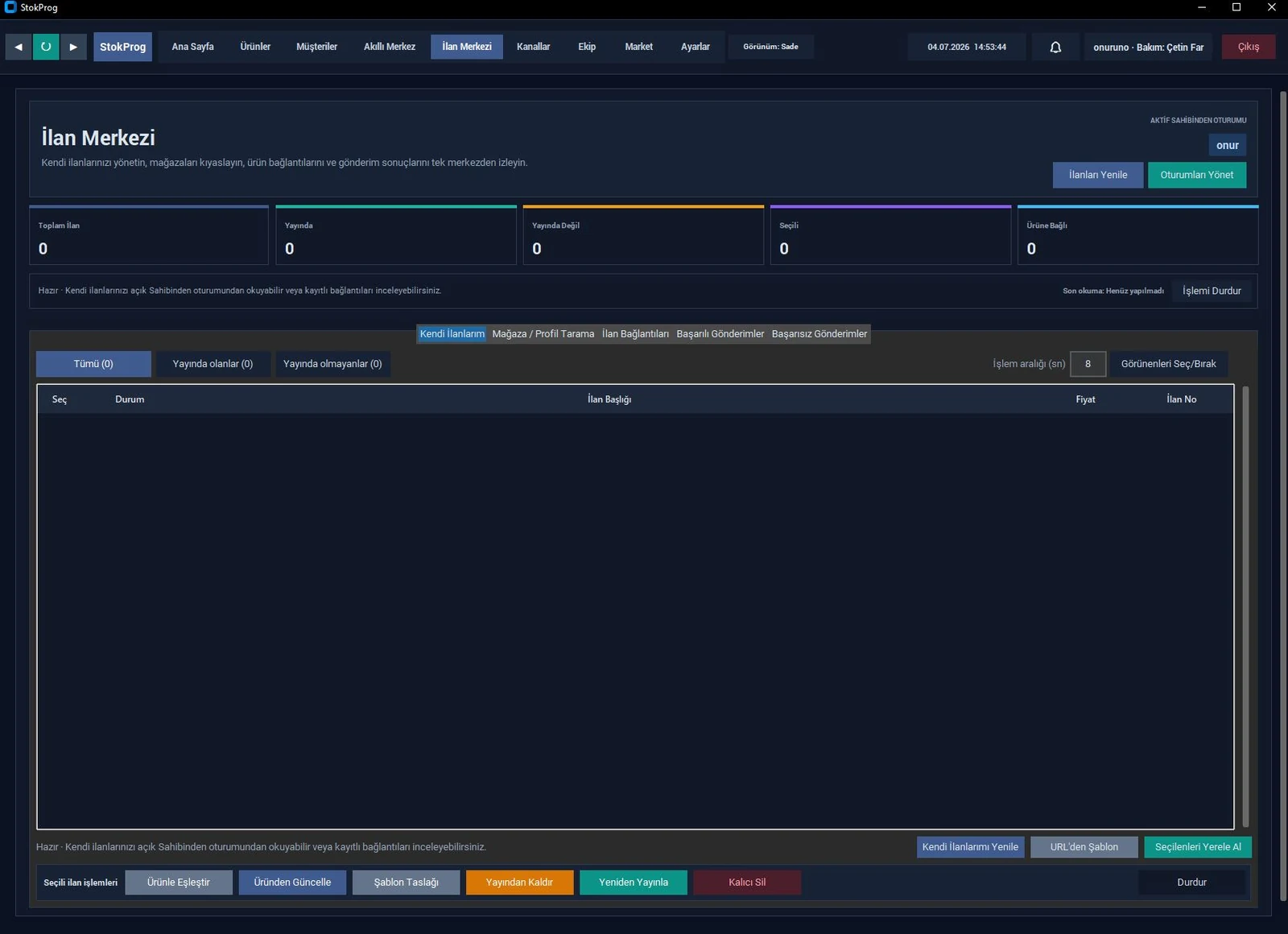Click the İşlemi Durdur button

click(1212, 291)
